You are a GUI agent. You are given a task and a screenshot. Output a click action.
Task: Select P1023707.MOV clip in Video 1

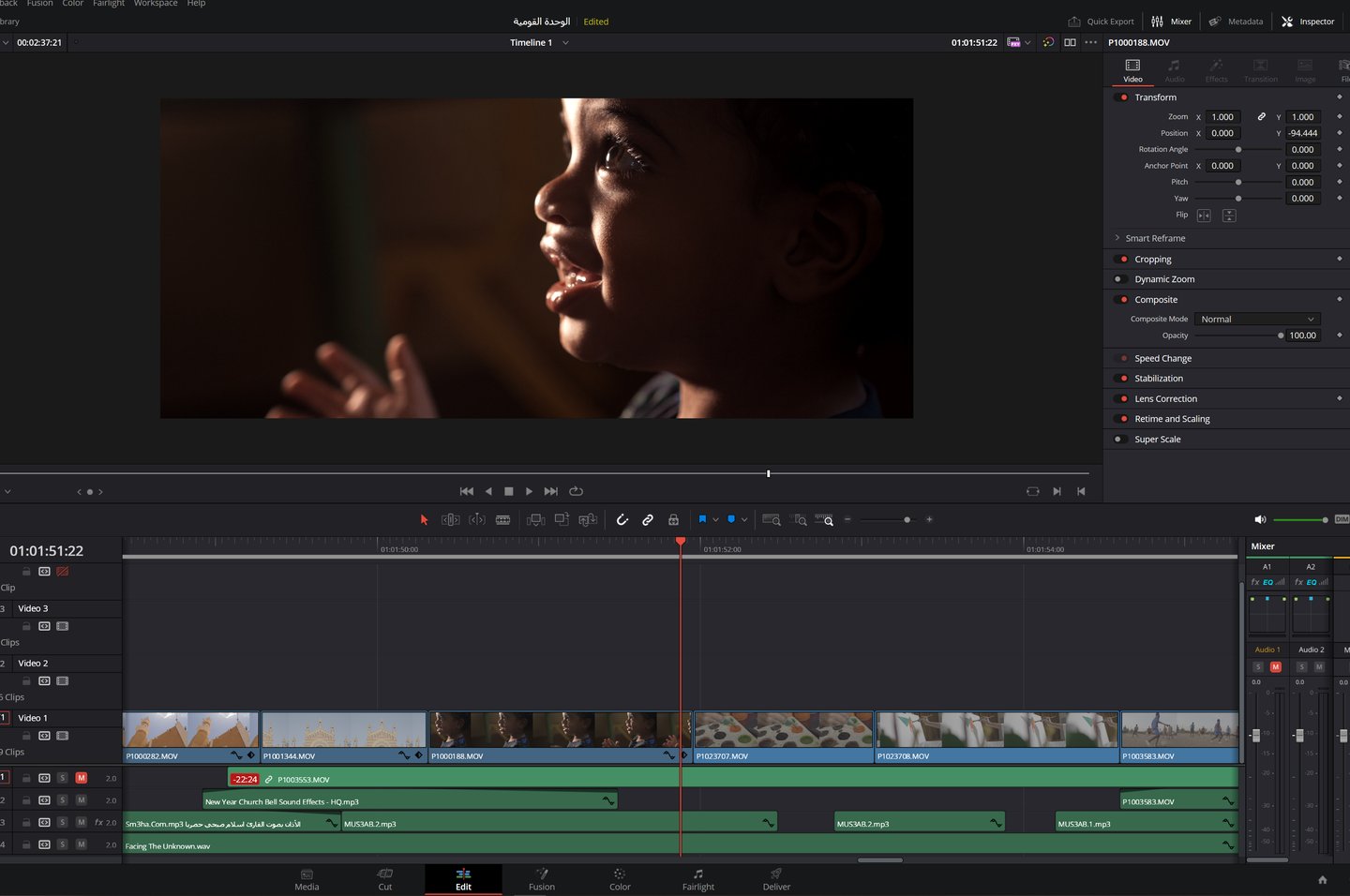click(x=784, y=738)
